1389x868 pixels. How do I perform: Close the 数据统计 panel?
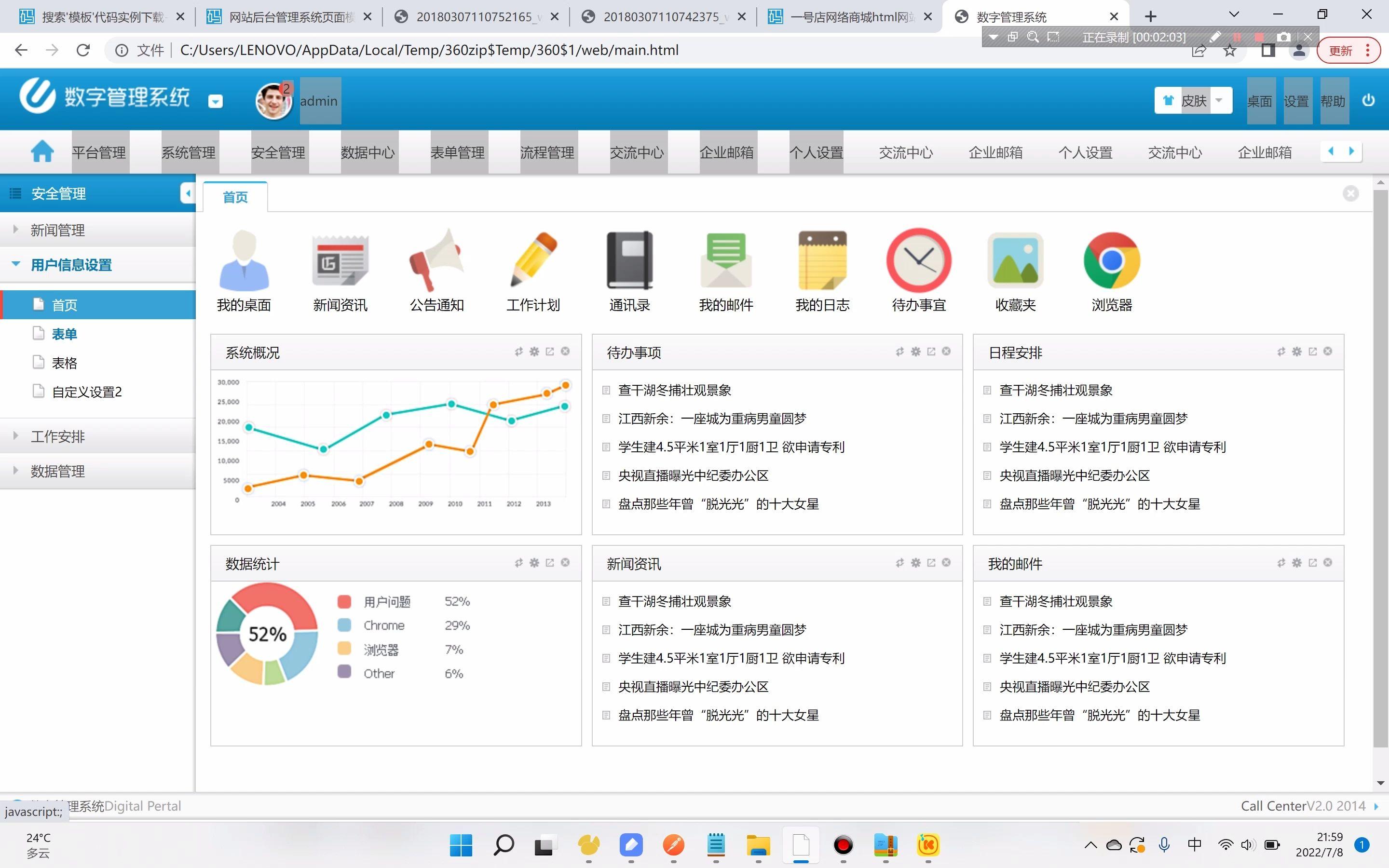click(x=565, y=563)
